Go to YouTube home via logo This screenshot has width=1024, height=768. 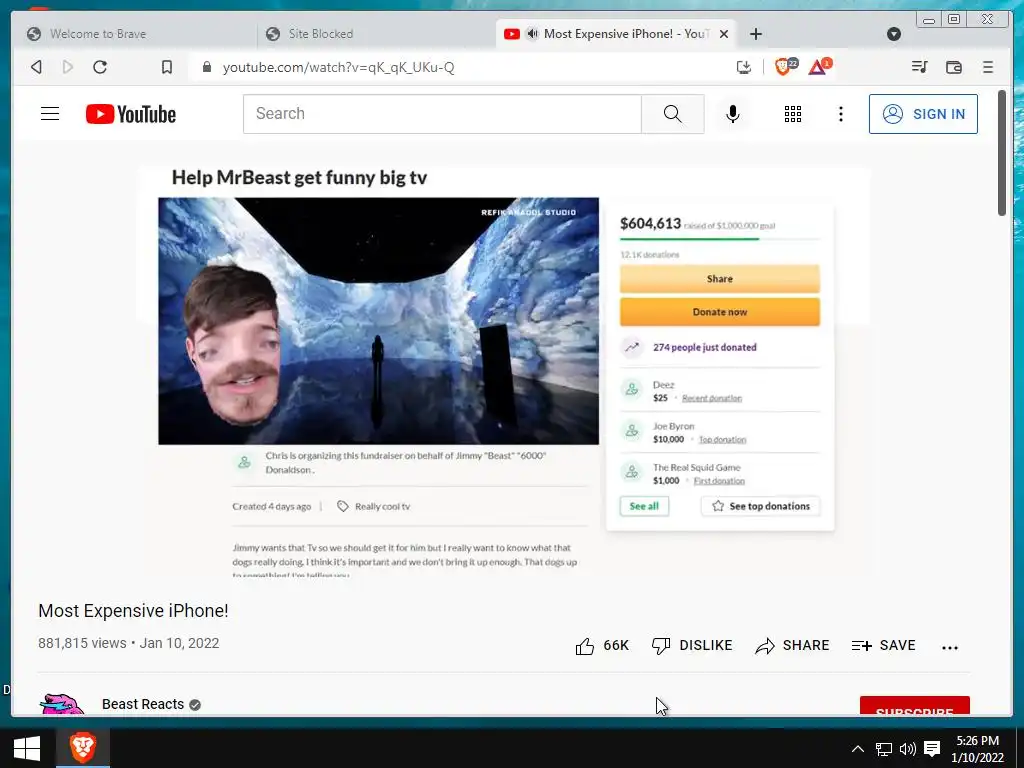pyautogui.click(x=131, y=114)
